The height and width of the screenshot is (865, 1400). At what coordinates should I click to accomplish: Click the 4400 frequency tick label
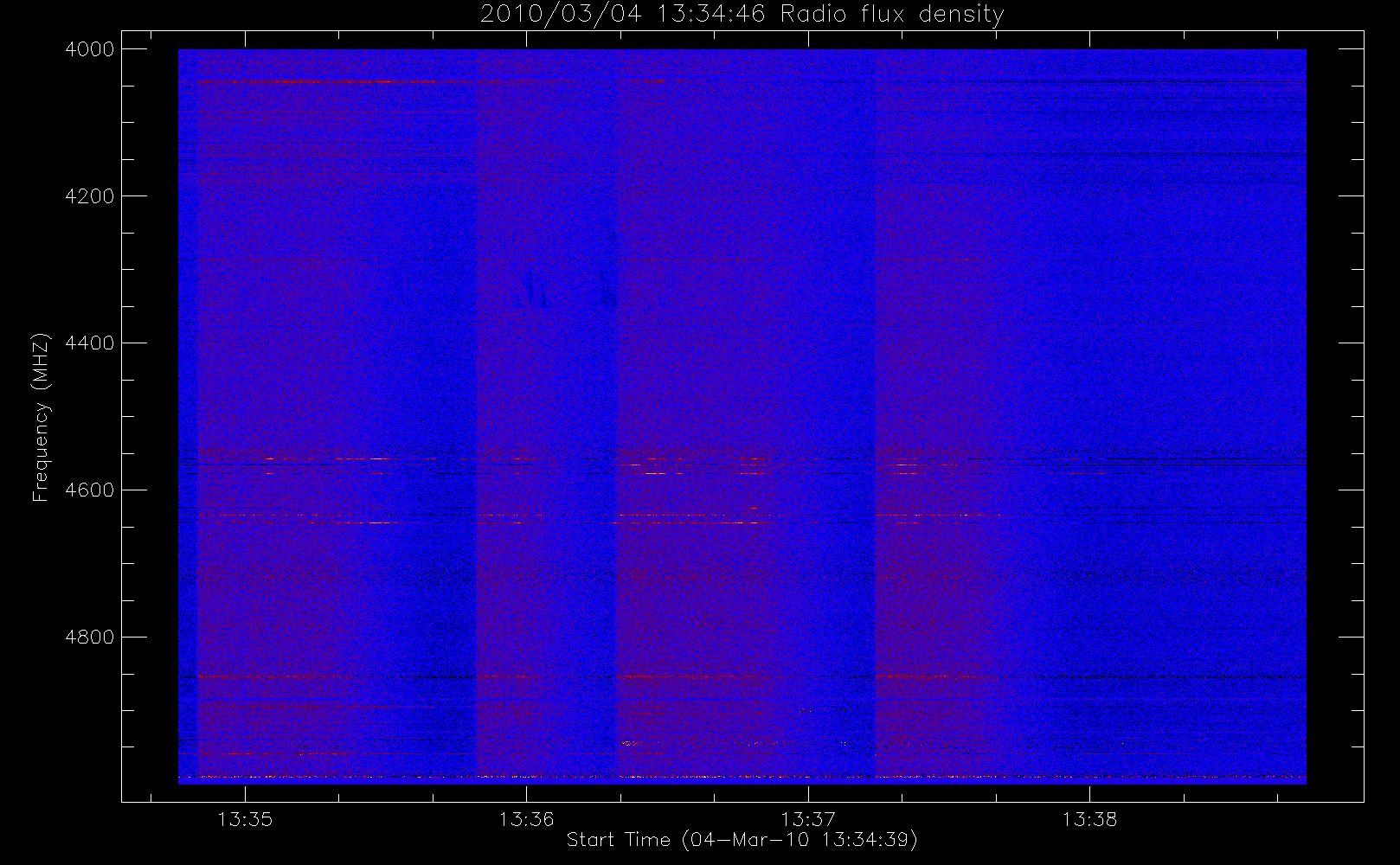coord(90,343)
